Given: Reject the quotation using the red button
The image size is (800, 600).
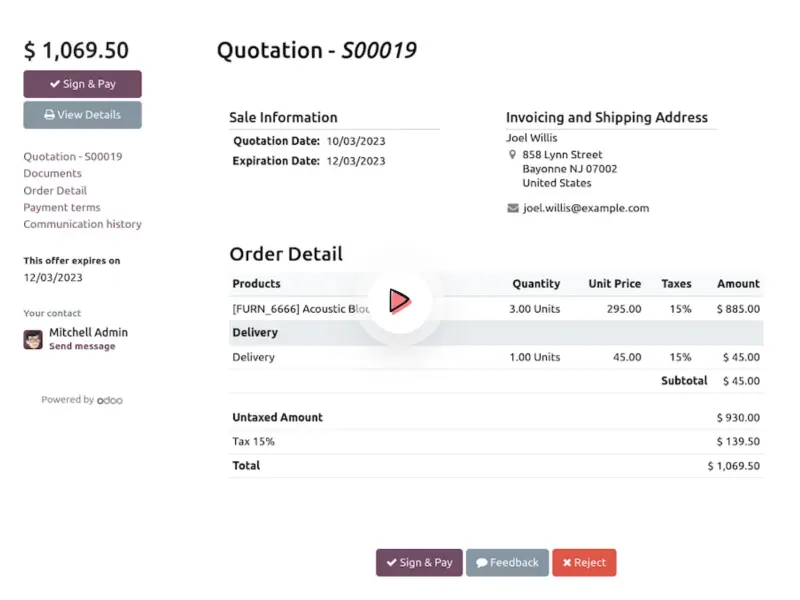Looking at the screenshot, I should (x=584, y=563).
